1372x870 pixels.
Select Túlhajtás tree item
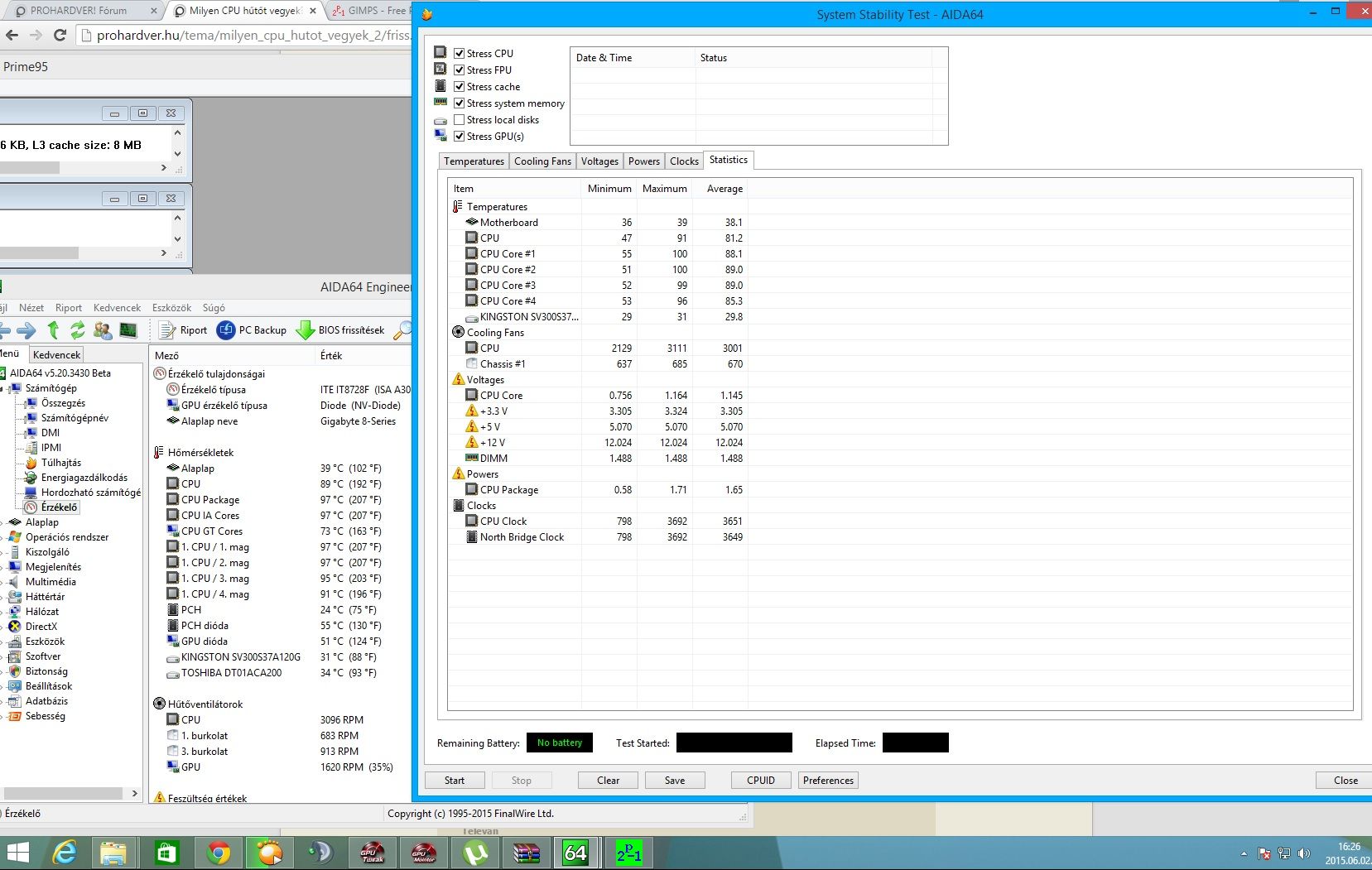tap(61, 463)
